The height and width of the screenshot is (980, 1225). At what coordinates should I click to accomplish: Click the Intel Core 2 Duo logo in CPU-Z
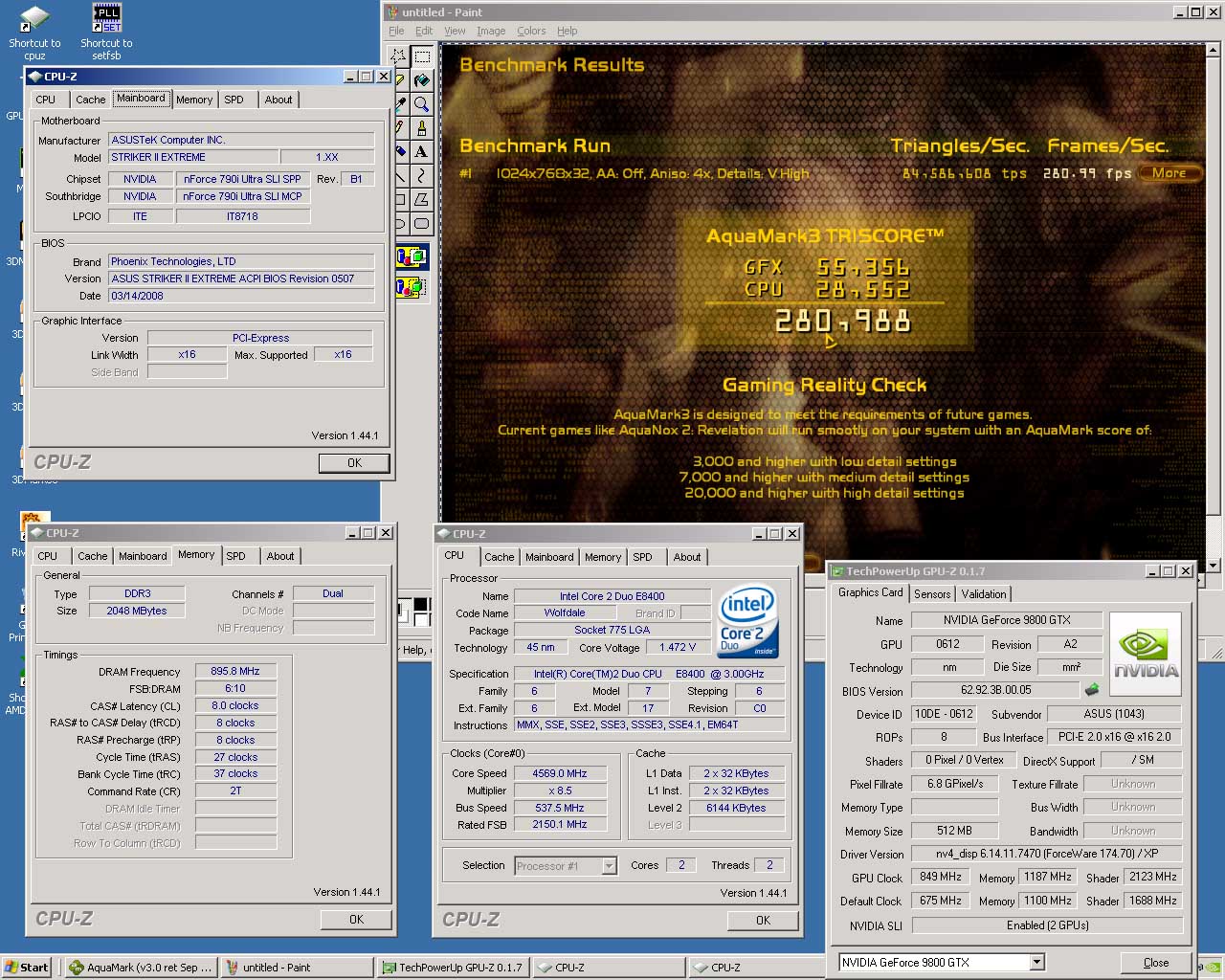(747, 622)
